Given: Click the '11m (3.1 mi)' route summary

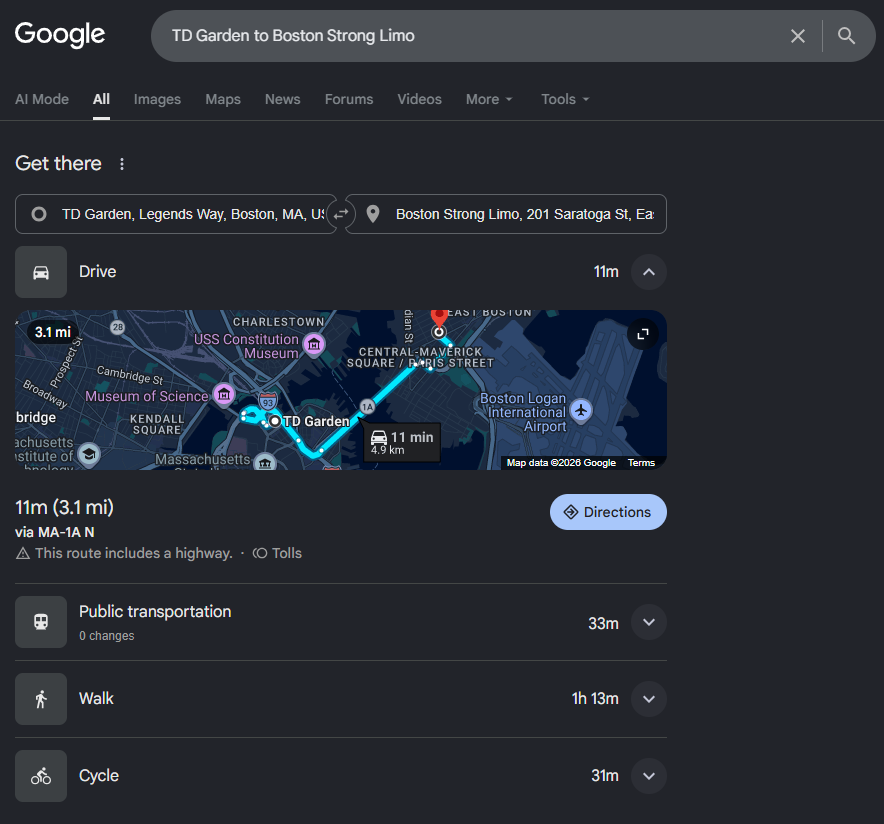Looking at the screenshot, I should coord(64,507).
